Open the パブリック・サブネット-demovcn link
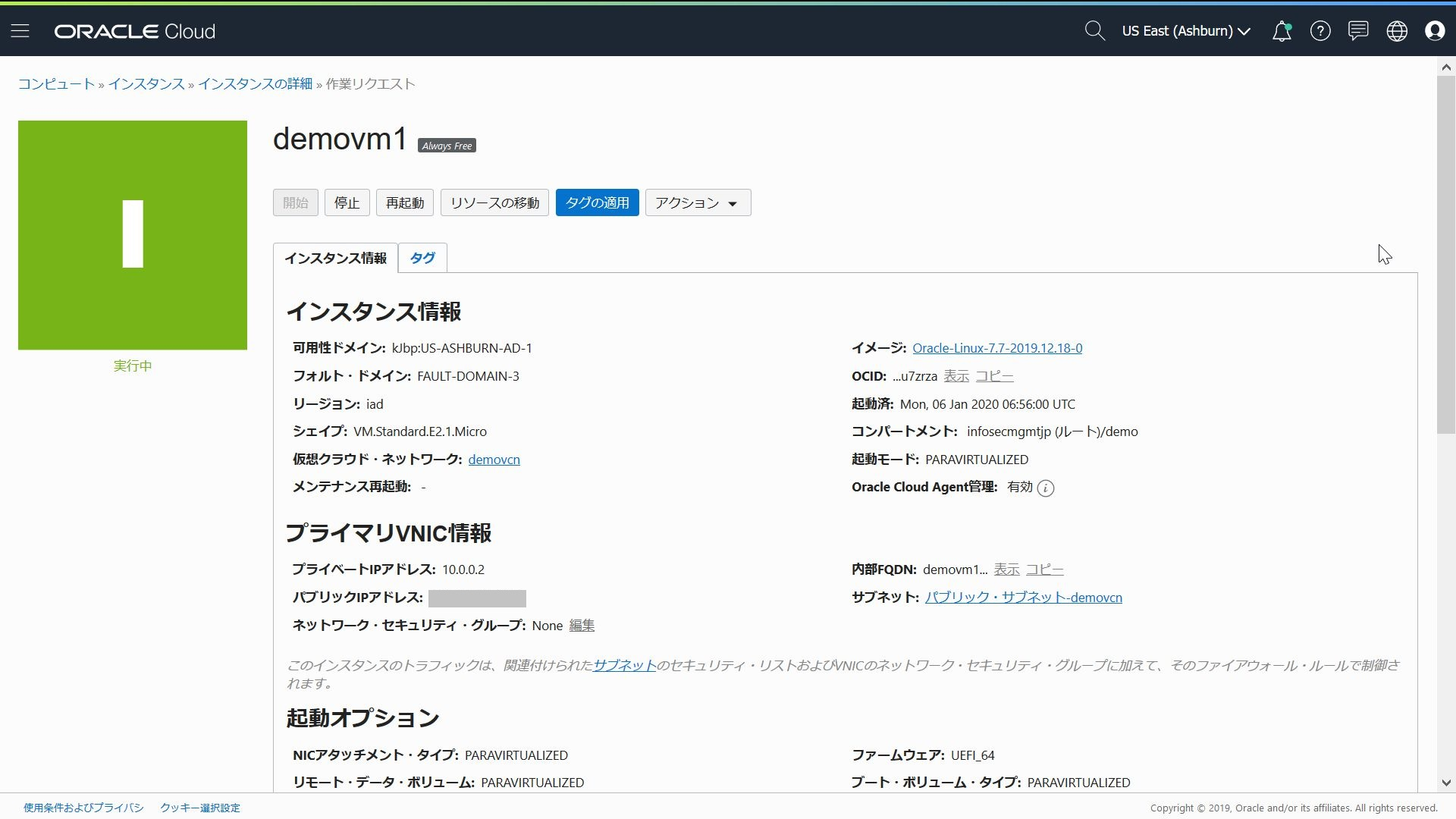The height and width of the screenshot is (819, 1456). [x=1024, y=598]
